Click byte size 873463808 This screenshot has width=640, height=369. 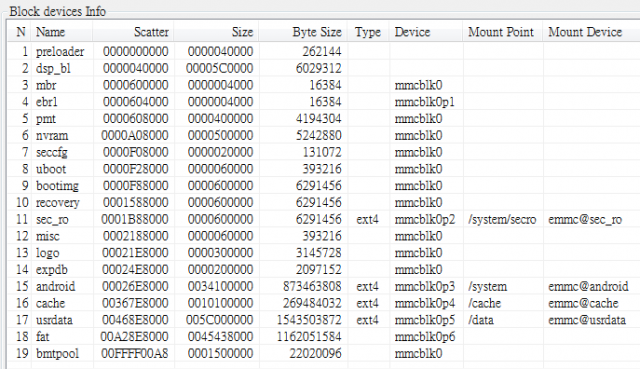[x=312, y=286]
